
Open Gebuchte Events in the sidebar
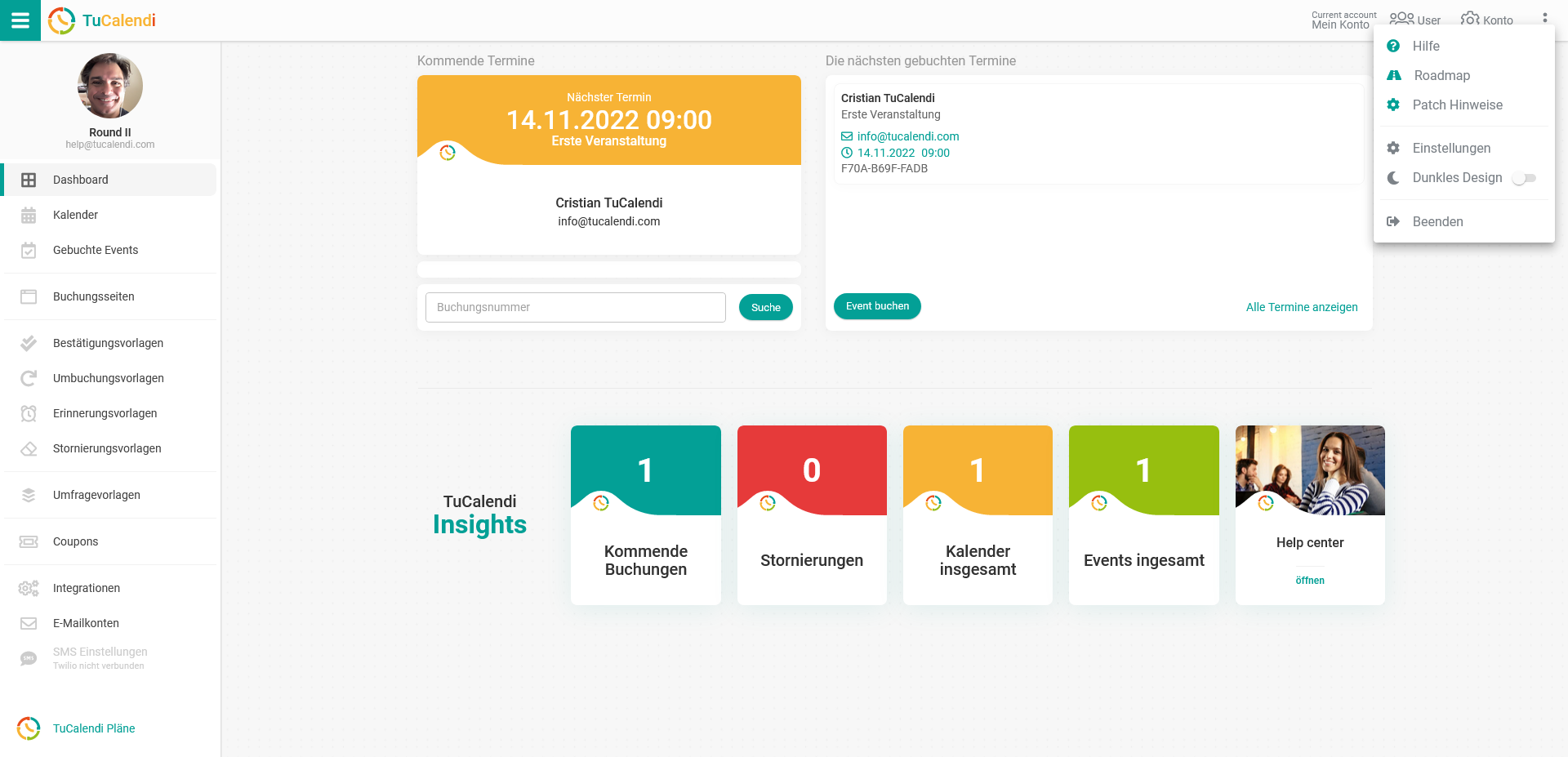(109, 250)
